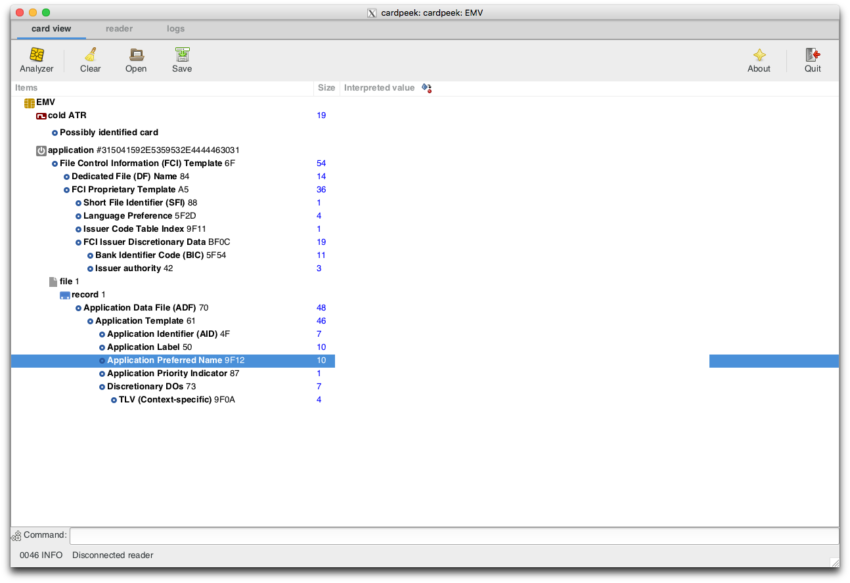Click the Open folder icon
This screenshot has height=583, width=850.
coord(136,54)
